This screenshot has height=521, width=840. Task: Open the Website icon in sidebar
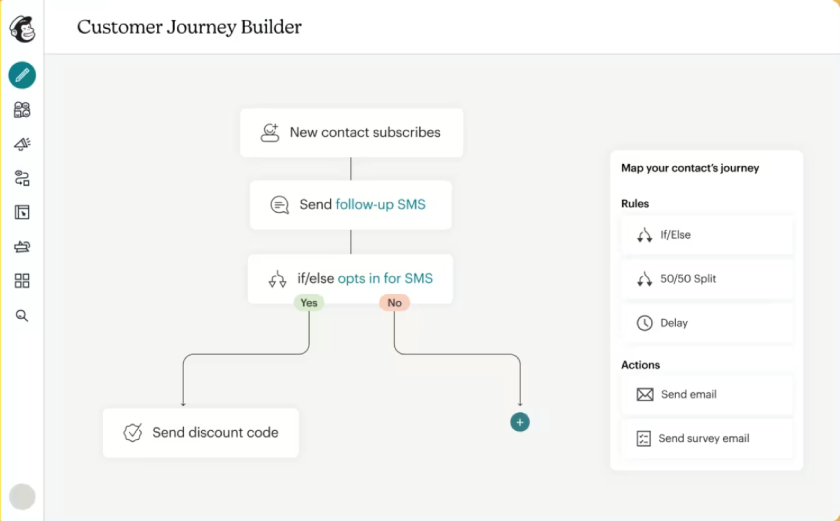(x=22, y=213)
